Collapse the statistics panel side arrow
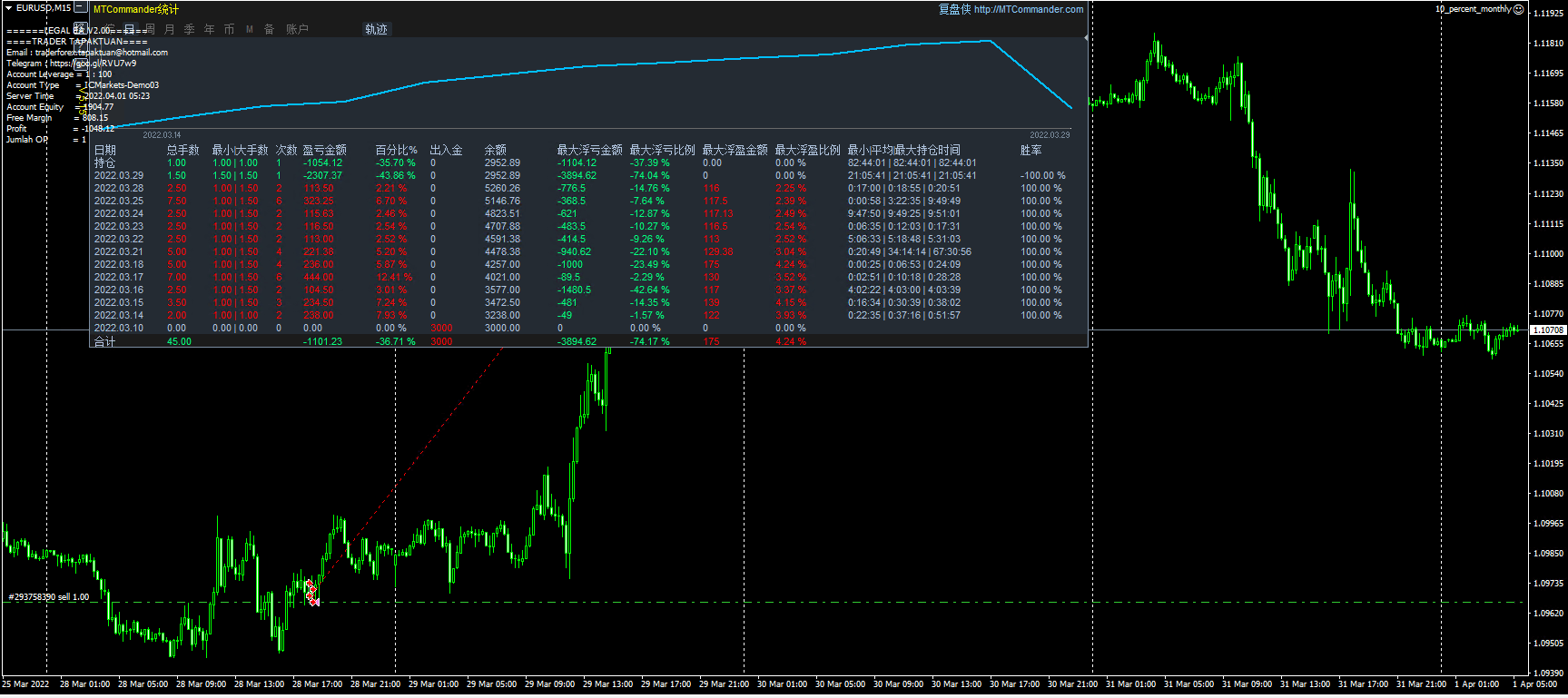This screenshot has height=698, width=1568. tap(1086, 38)
